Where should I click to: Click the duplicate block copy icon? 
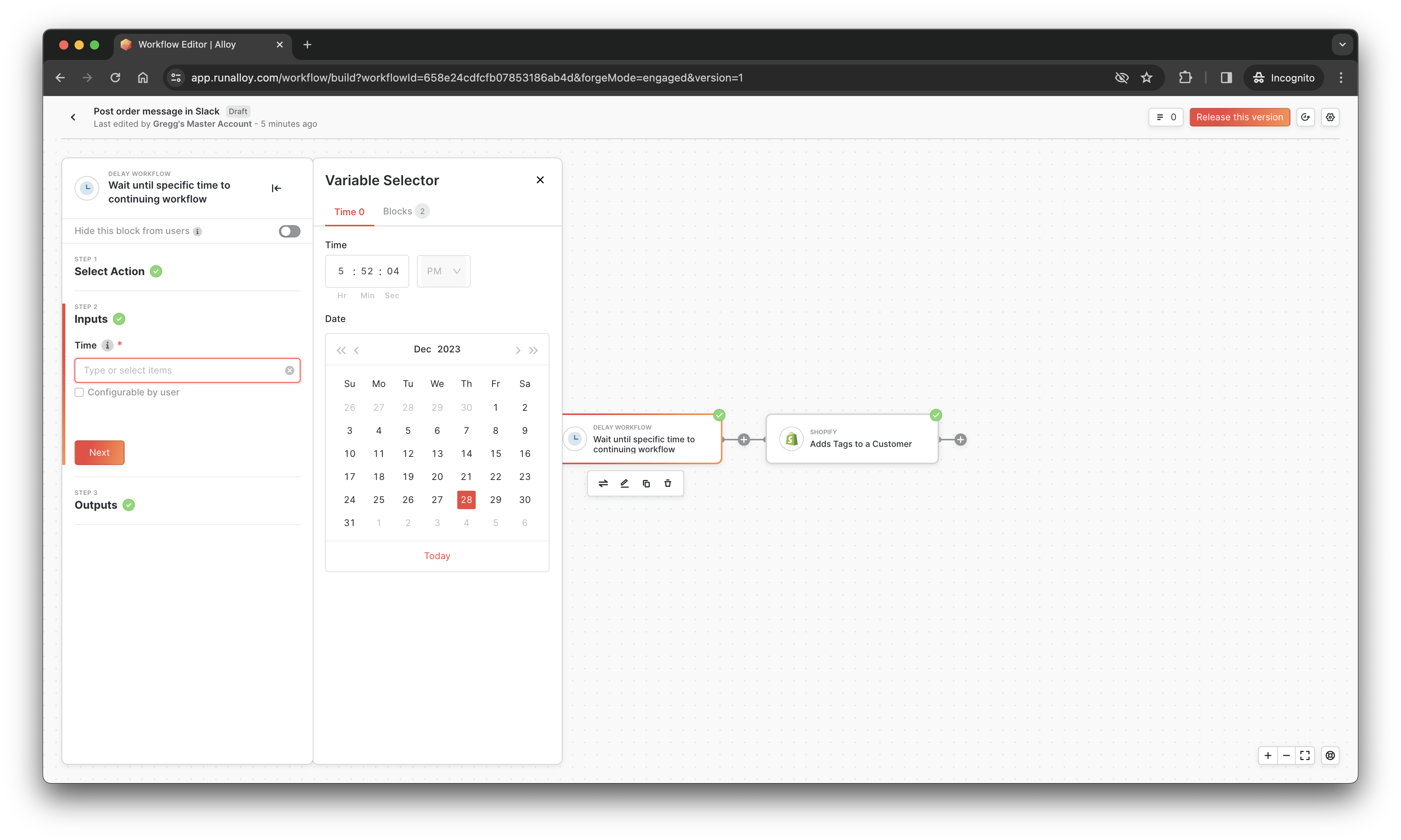click(x=646, y=483)
